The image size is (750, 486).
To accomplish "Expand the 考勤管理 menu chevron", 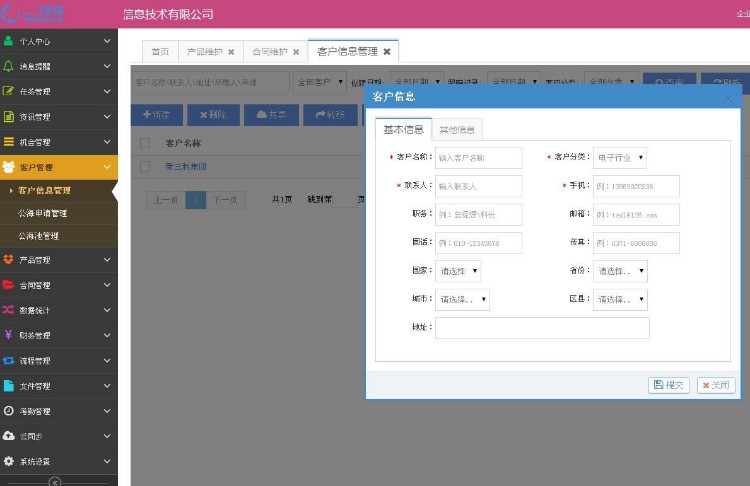I will [x=107, y=411].
